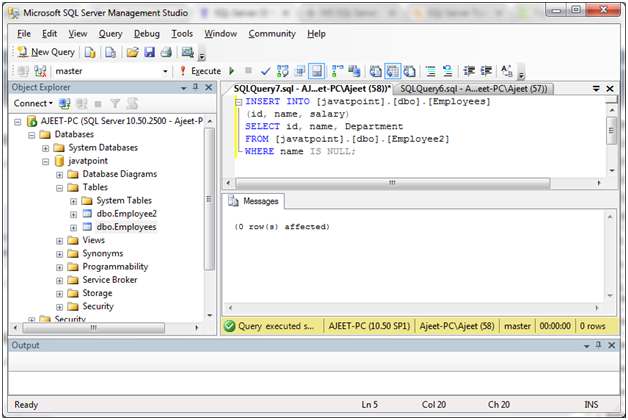This screenshot has height=420, width=628.
Task: Collapse the AJEET-PC server node
Action: (18, 121)
